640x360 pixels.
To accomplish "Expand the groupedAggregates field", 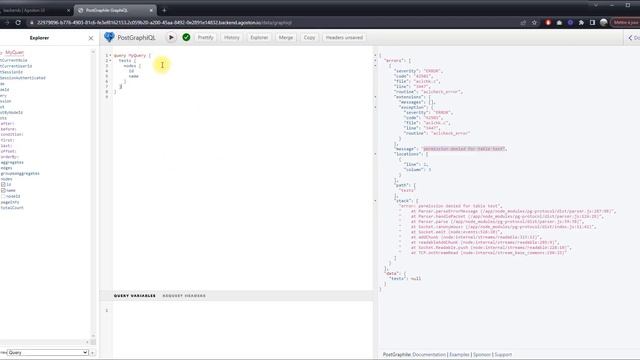I will point(20,173).
